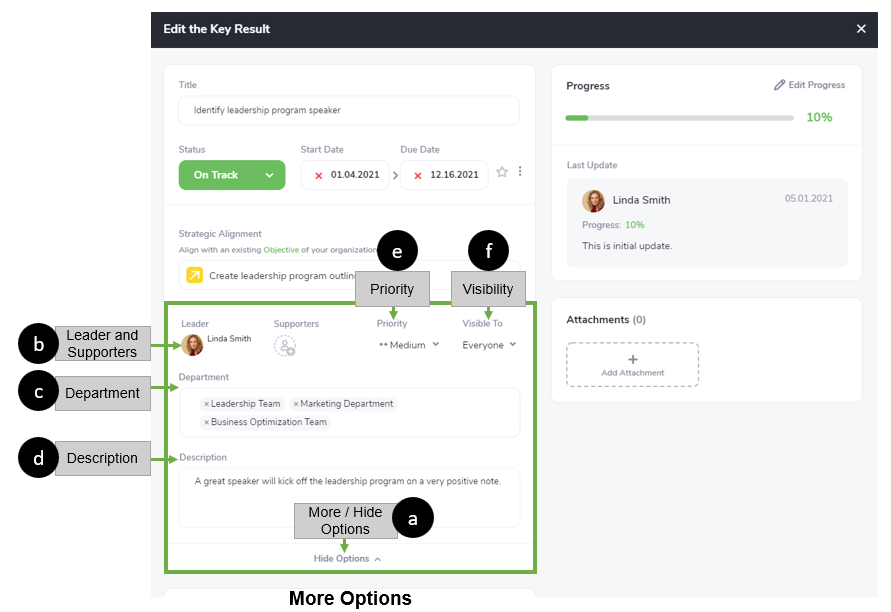Click the progress bar
The width and height of the screenshot is (891, 612).
679,118
